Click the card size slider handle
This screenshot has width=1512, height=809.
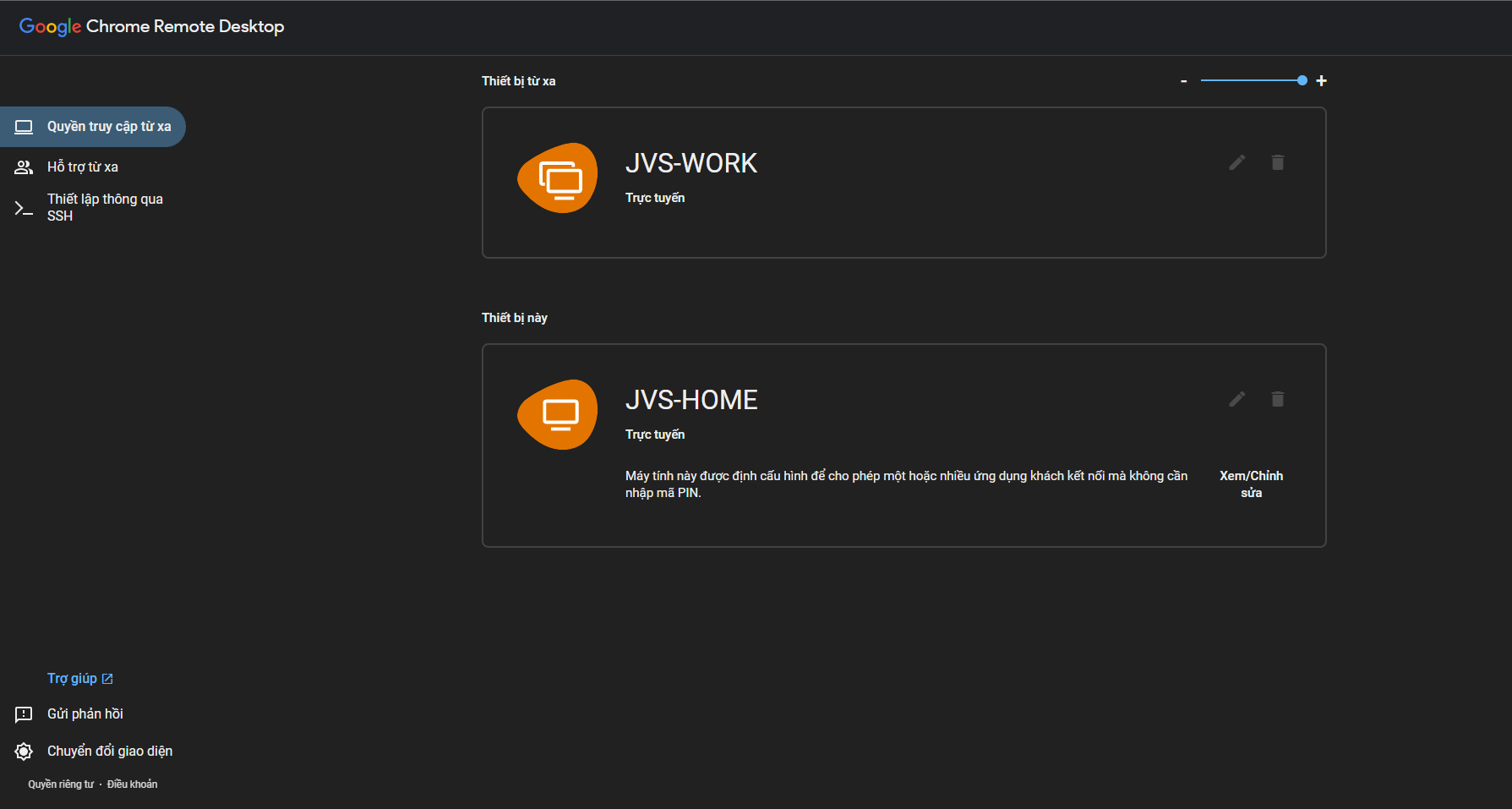pos(1302,80)
